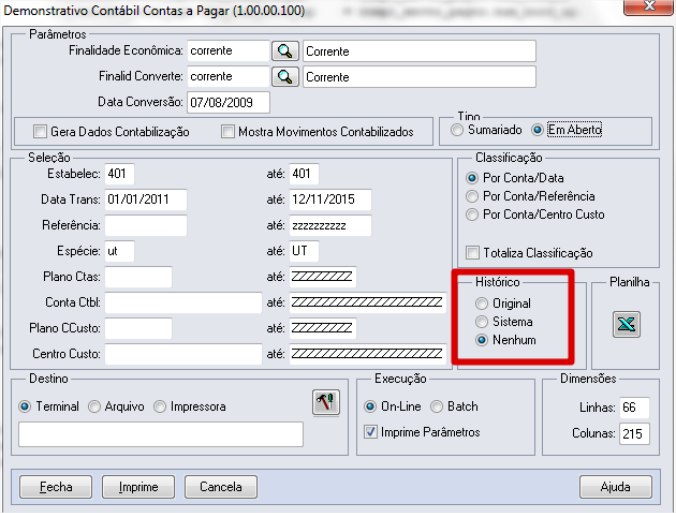
Task: Focus Plano Ctas até field
Action: [x=323, y=277]
